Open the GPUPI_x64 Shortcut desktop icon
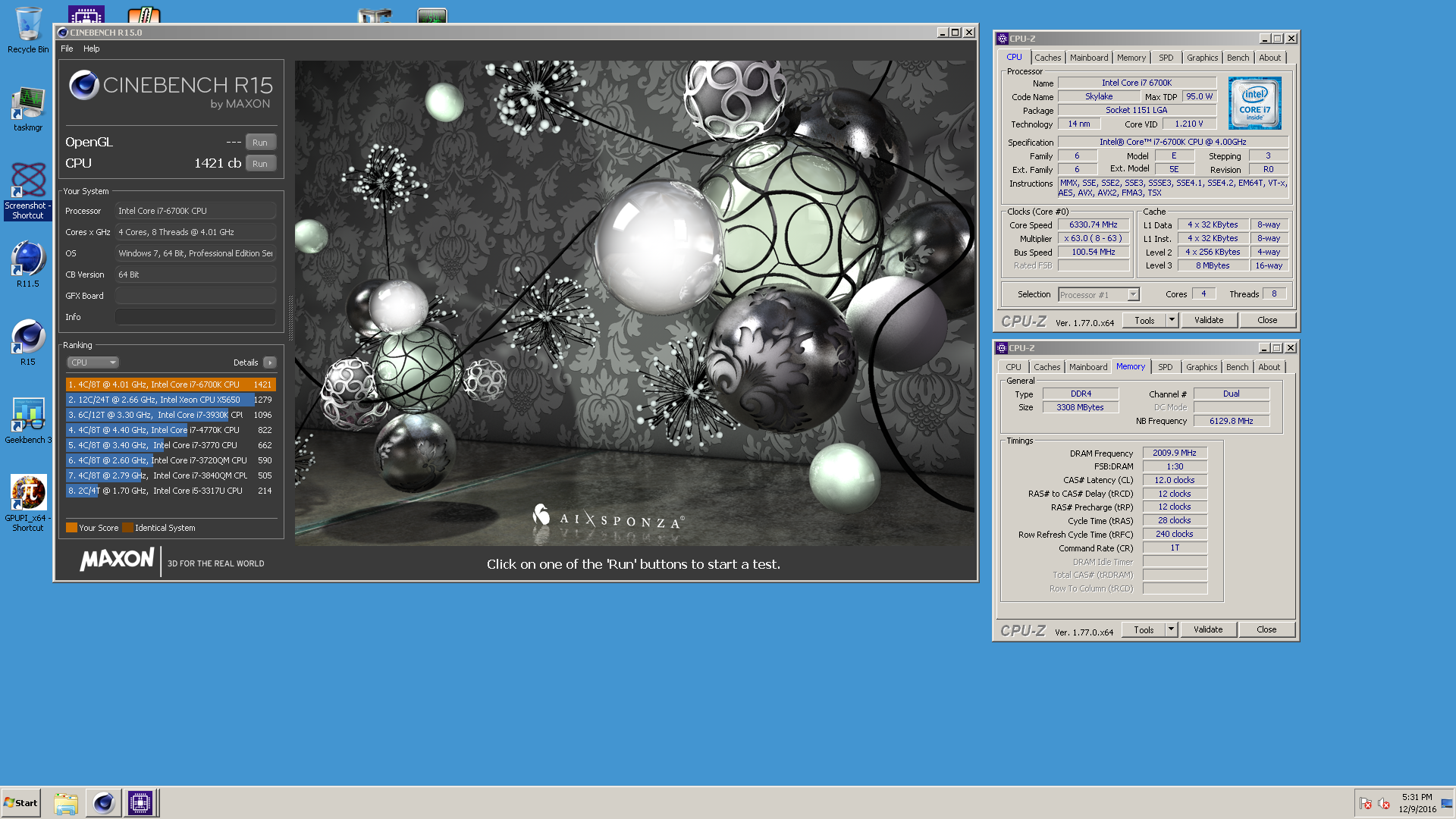Screen dimensions: 1456x819 28,502
